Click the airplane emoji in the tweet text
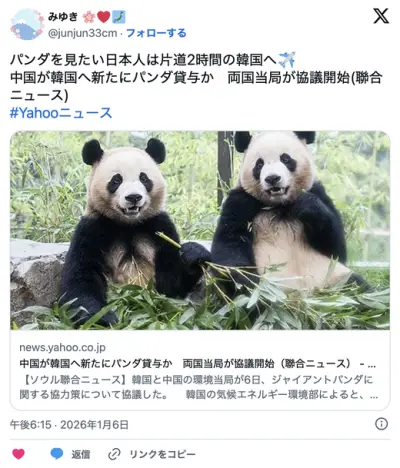The image size is (400, 468). pos(287,60)
